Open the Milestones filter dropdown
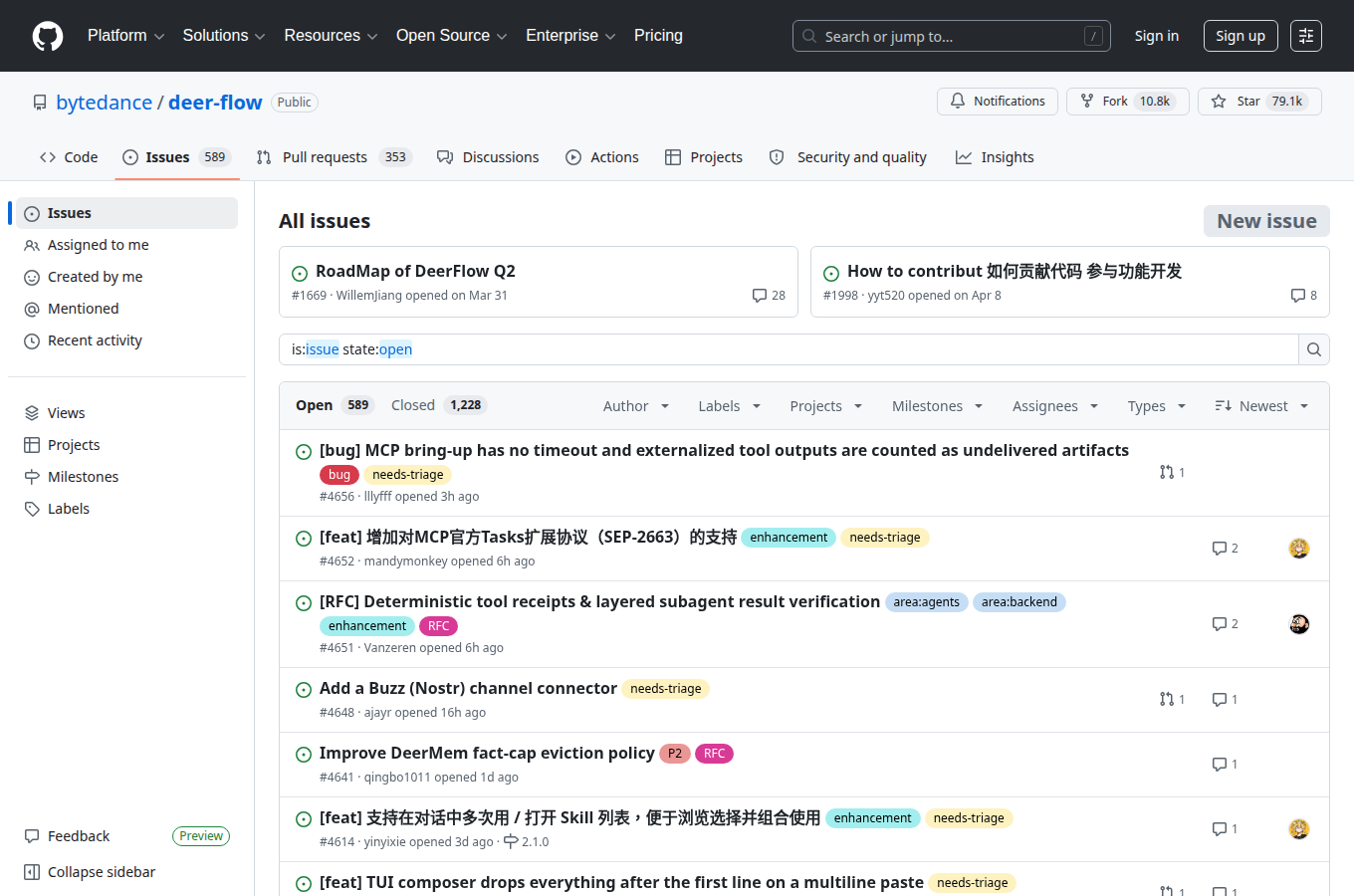Image resolution: width=1354 pixels, height=896 pixels. pos(938,406)
